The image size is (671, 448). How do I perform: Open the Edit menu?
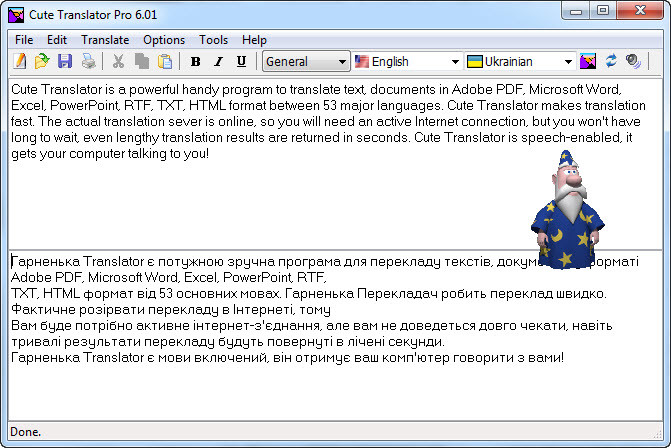[57, 40]
